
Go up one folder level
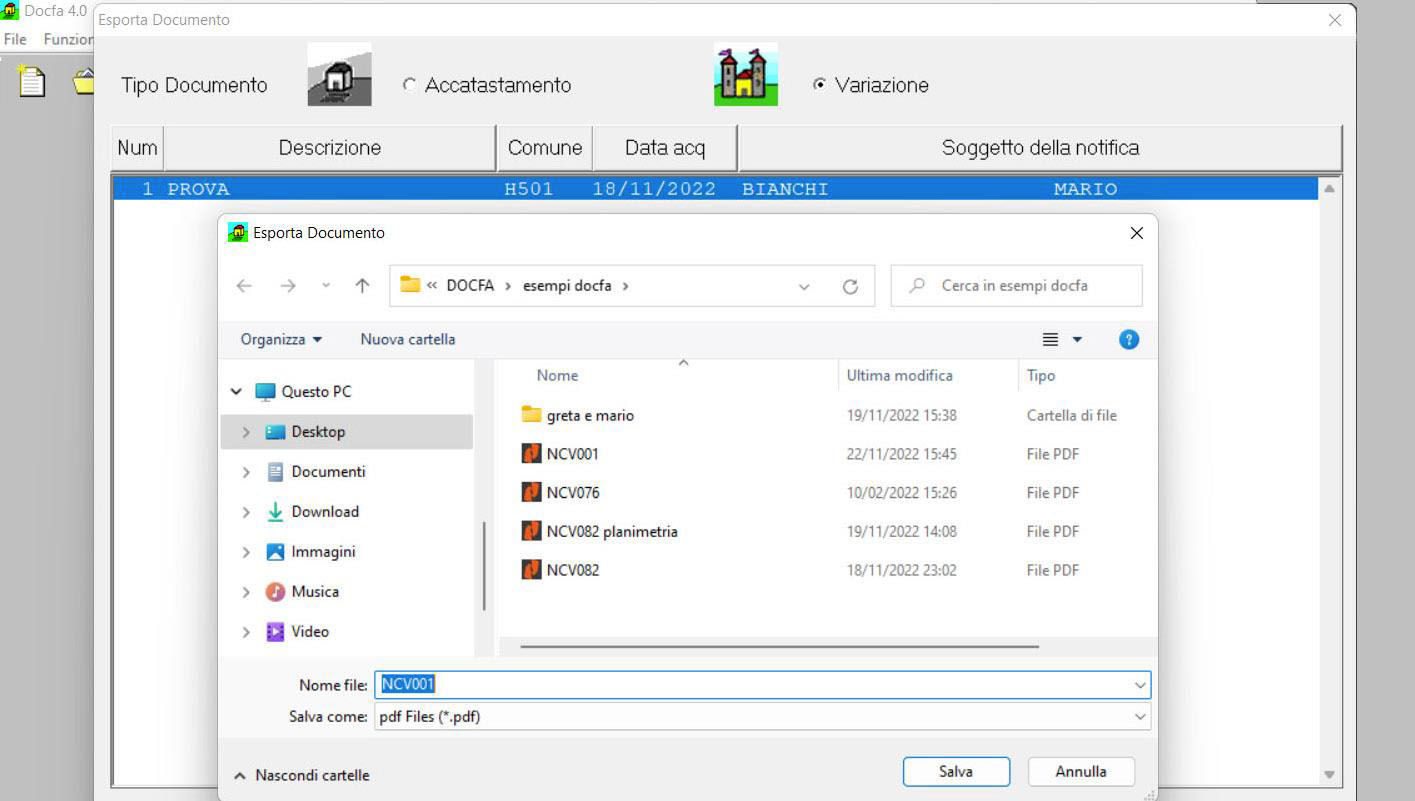[362, 286]
